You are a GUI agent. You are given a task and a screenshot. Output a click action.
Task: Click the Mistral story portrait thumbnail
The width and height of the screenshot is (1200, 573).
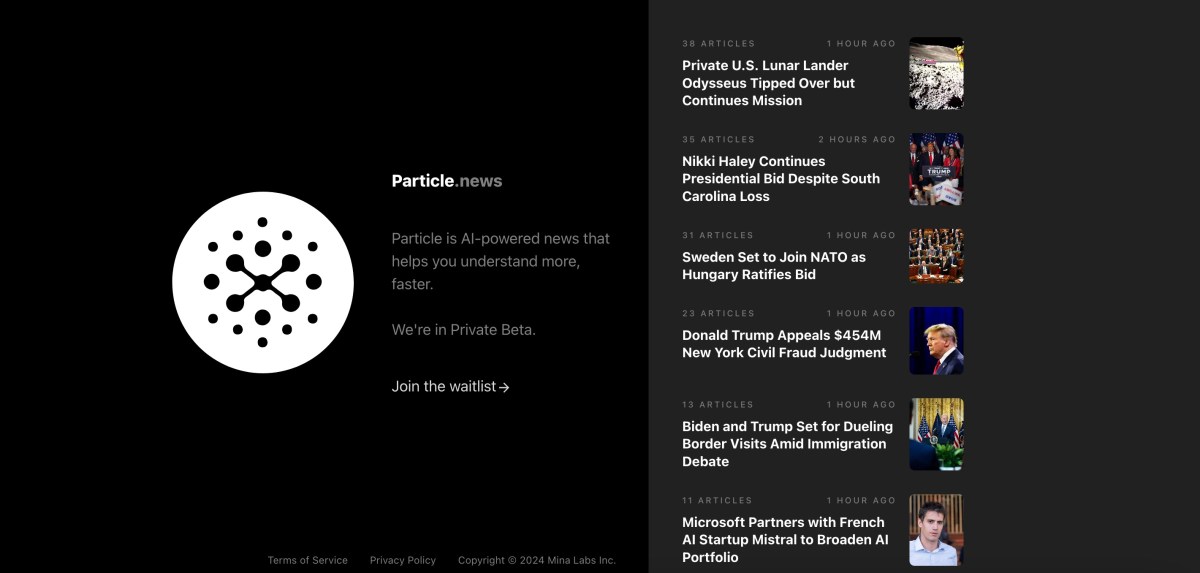936,530
